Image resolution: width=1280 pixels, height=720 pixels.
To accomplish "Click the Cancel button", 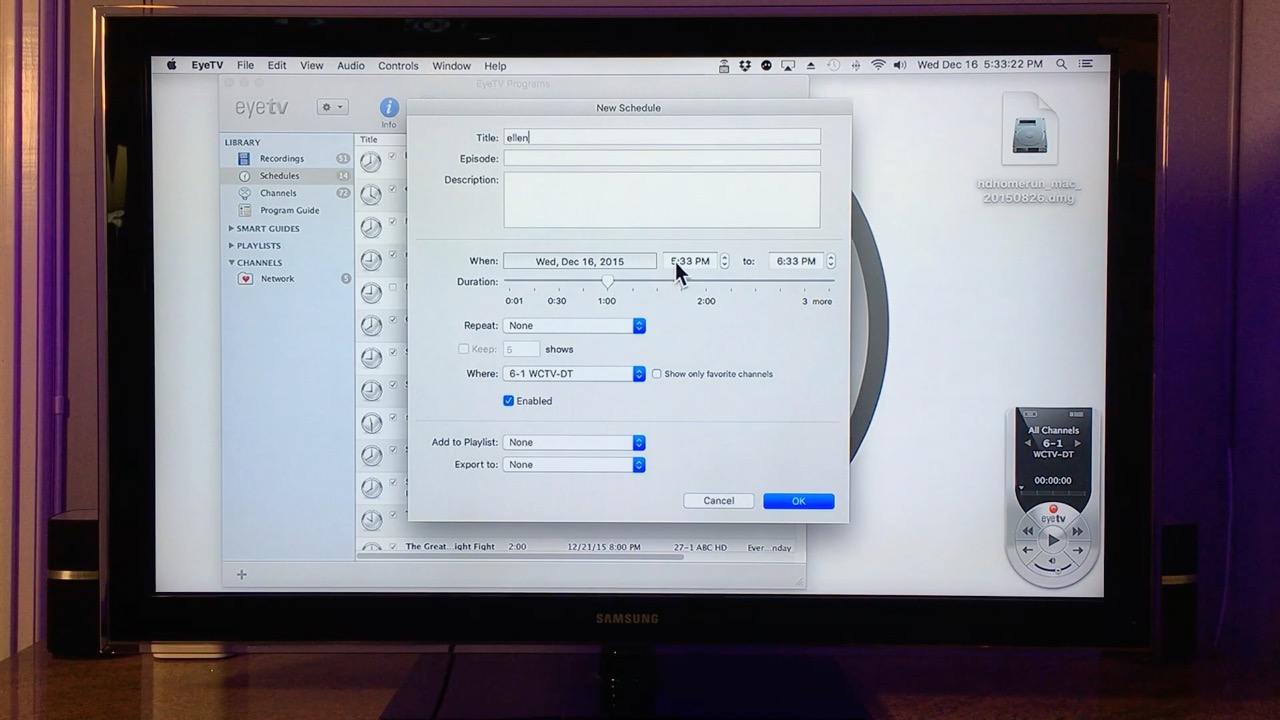I will (x=718, y=501).
